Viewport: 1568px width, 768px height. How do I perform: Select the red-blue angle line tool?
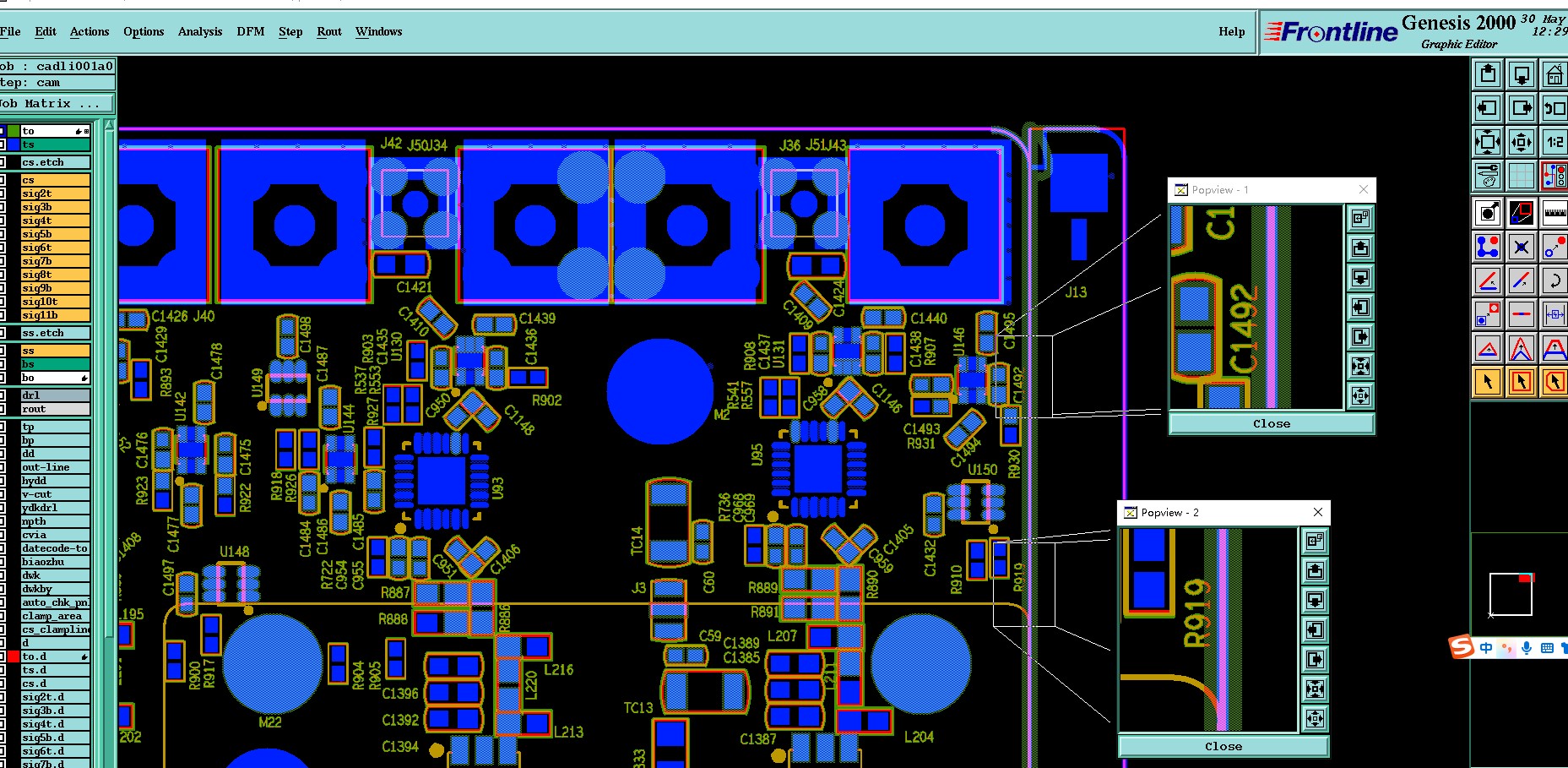pyautogui.click(x=1488, y=281)
